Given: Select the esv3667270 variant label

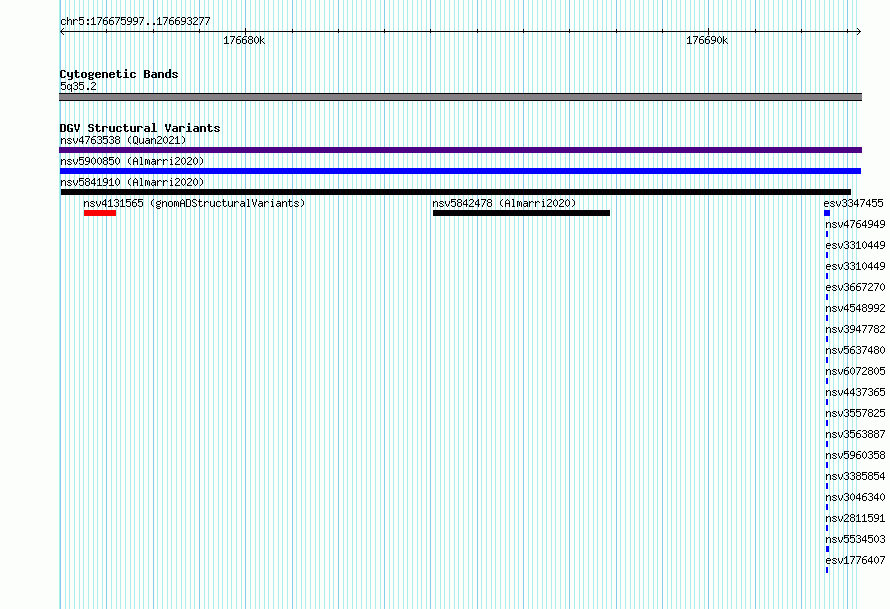Looking at the screenshot, I should (855, 287).
